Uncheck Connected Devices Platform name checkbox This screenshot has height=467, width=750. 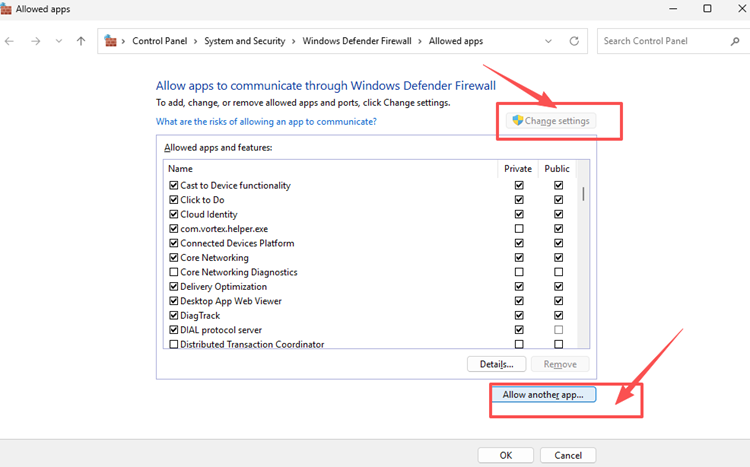[x=174, y=243]
